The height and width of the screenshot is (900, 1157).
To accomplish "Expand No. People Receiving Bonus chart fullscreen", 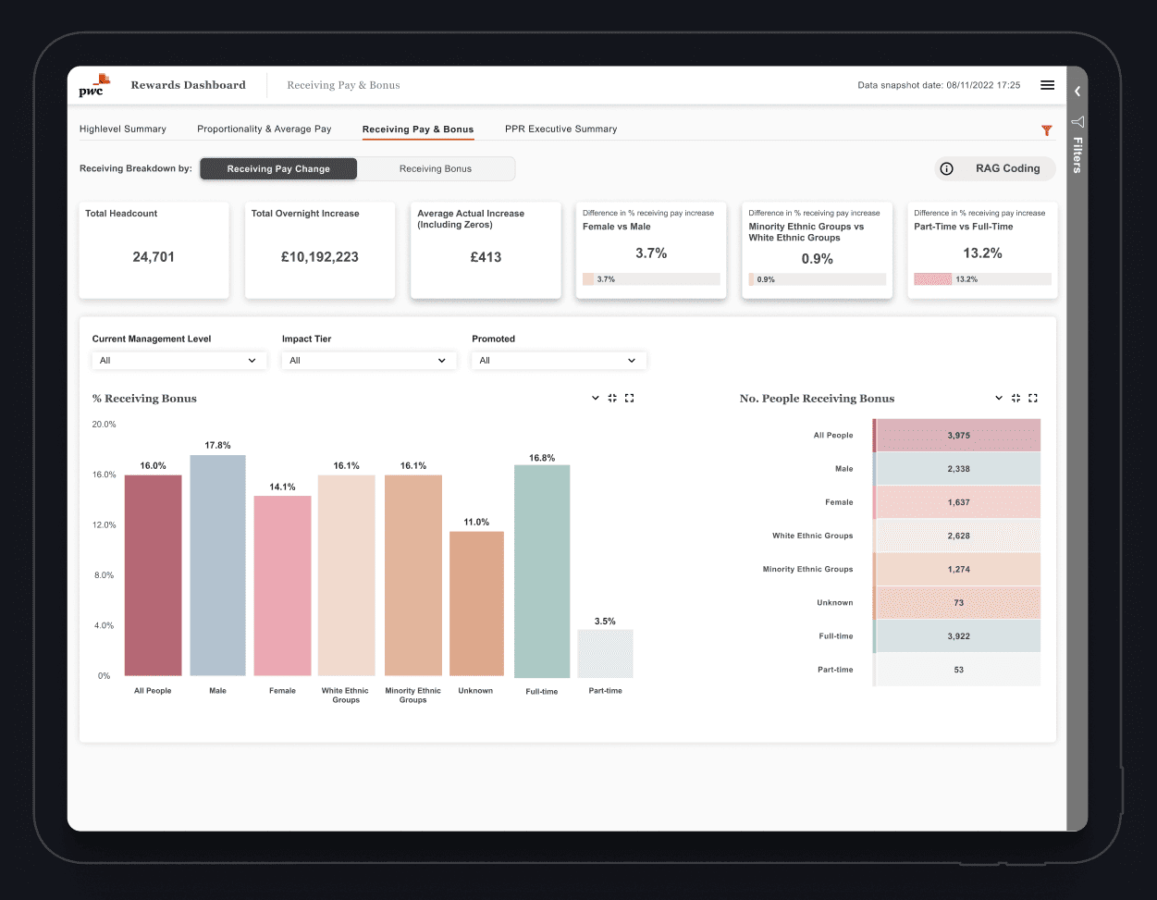I will pyautogui.click(x=1033, y=398).
